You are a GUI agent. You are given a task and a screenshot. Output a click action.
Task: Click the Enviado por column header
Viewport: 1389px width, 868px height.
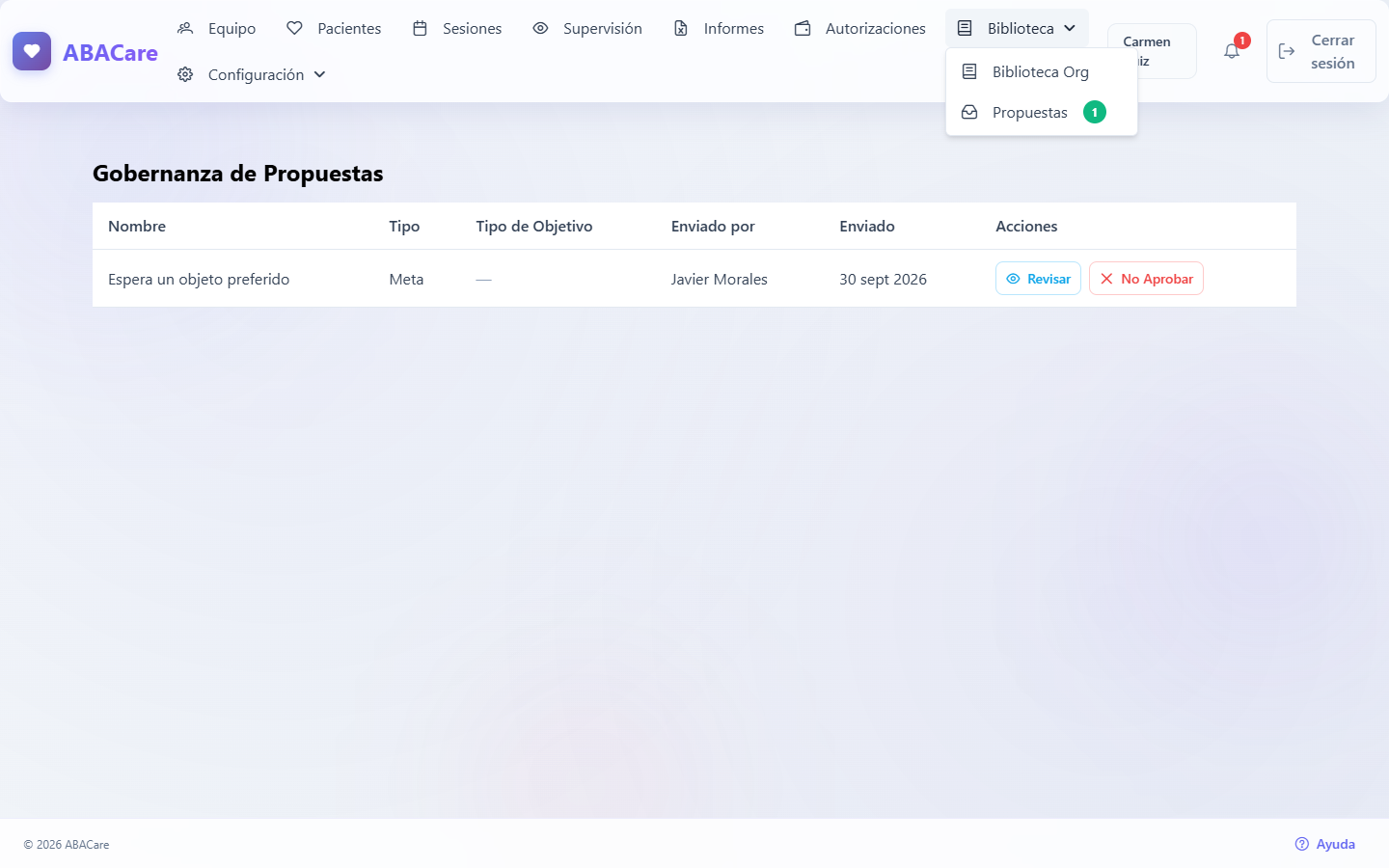[713, 226]
